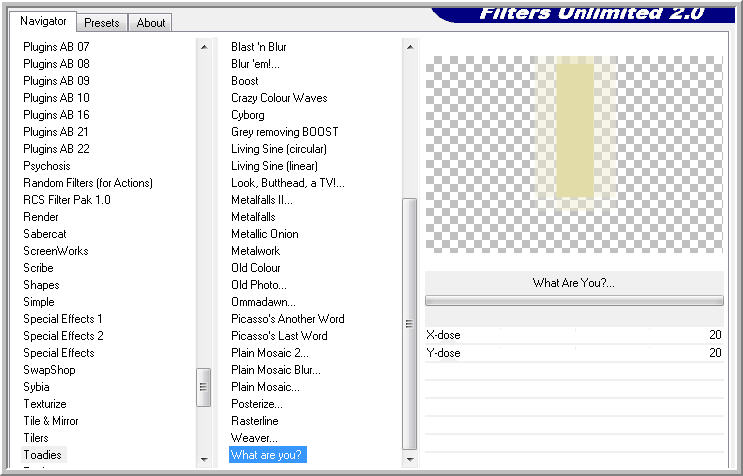Select the Scribe category

38,269
